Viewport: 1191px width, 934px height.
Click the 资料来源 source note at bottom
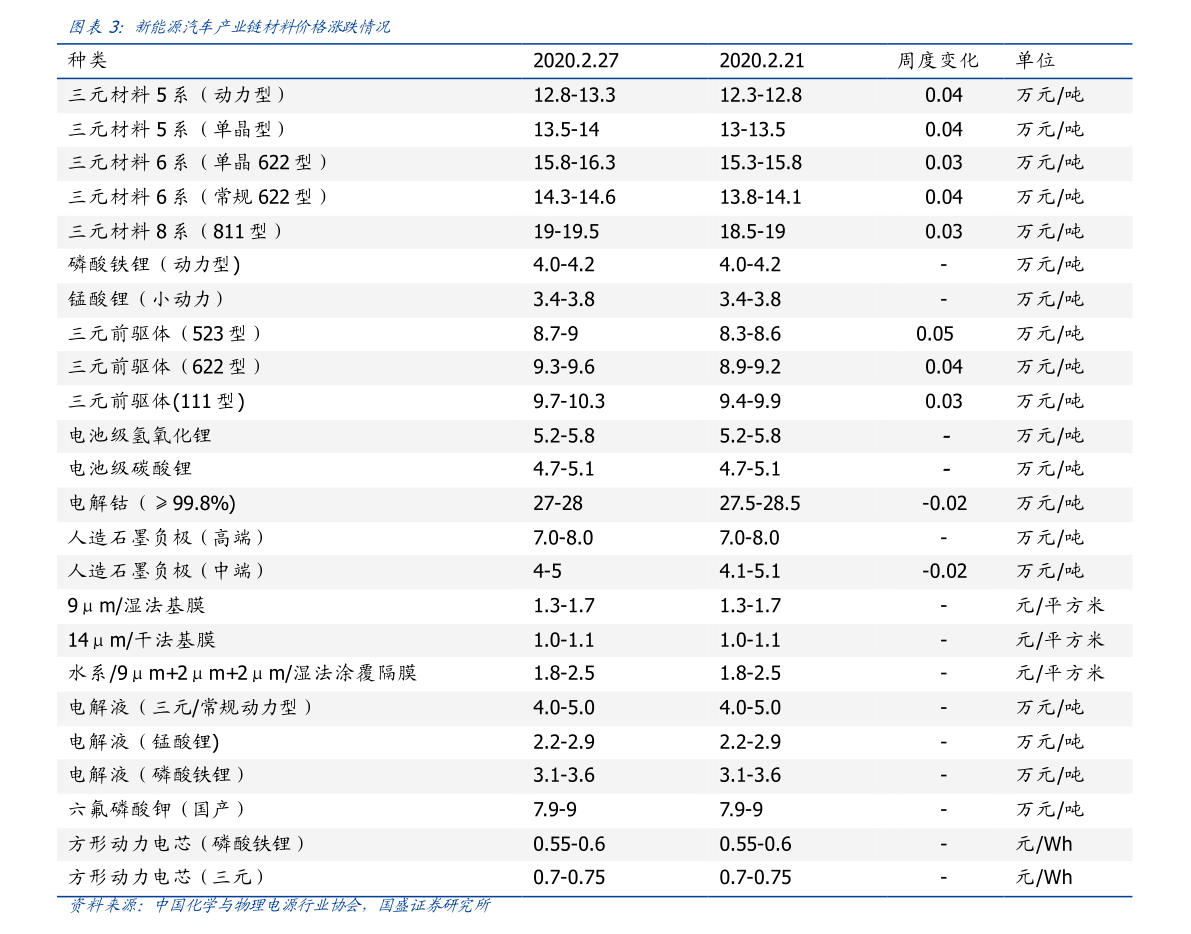click(x=279, y=906)
